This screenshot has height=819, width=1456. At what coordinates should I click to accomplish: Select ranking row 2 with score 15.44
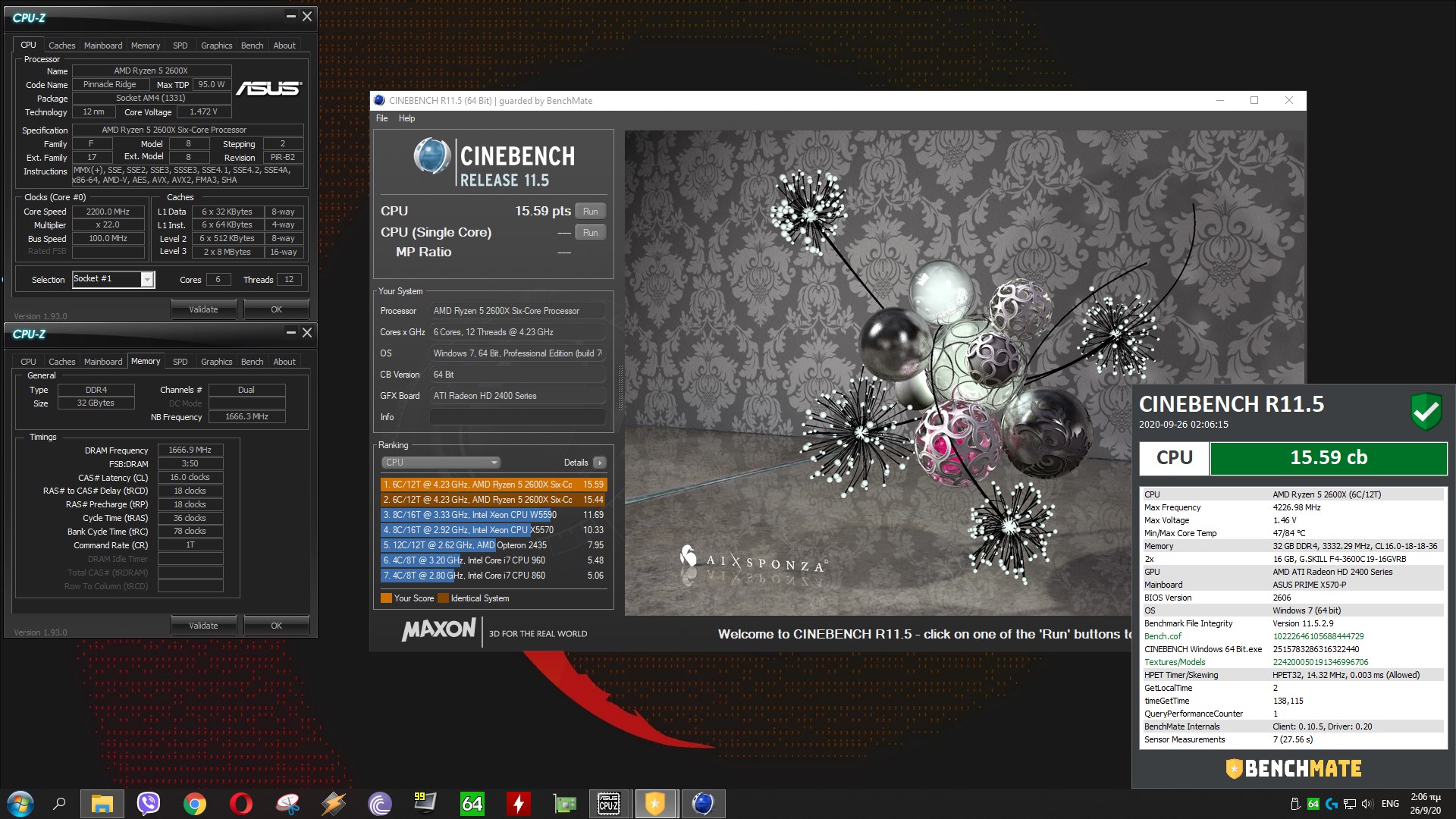click(494, 500)
